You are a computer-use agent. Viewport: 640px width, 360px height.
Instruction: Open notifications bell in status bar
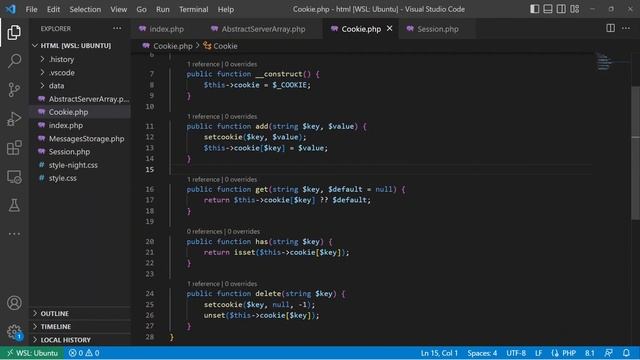coord(626,353)
